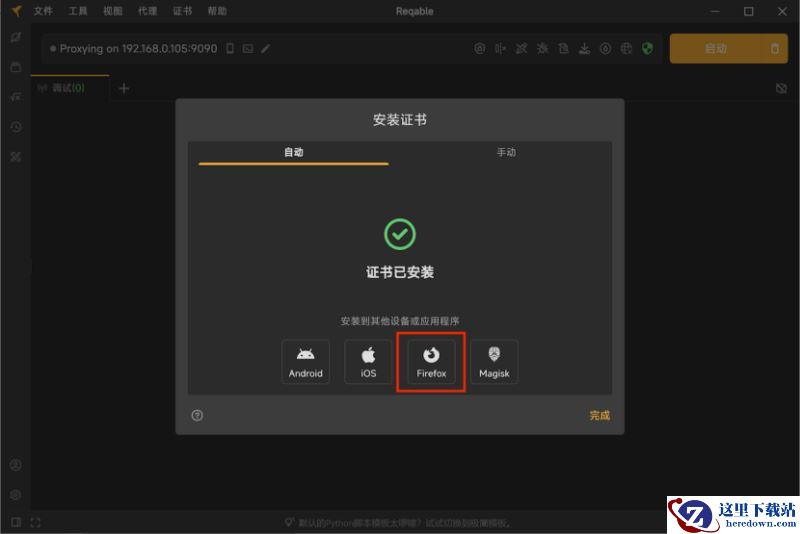Click the help question mark icon in dialog
The width and height of the screenshot is (800, 534).
197,415
